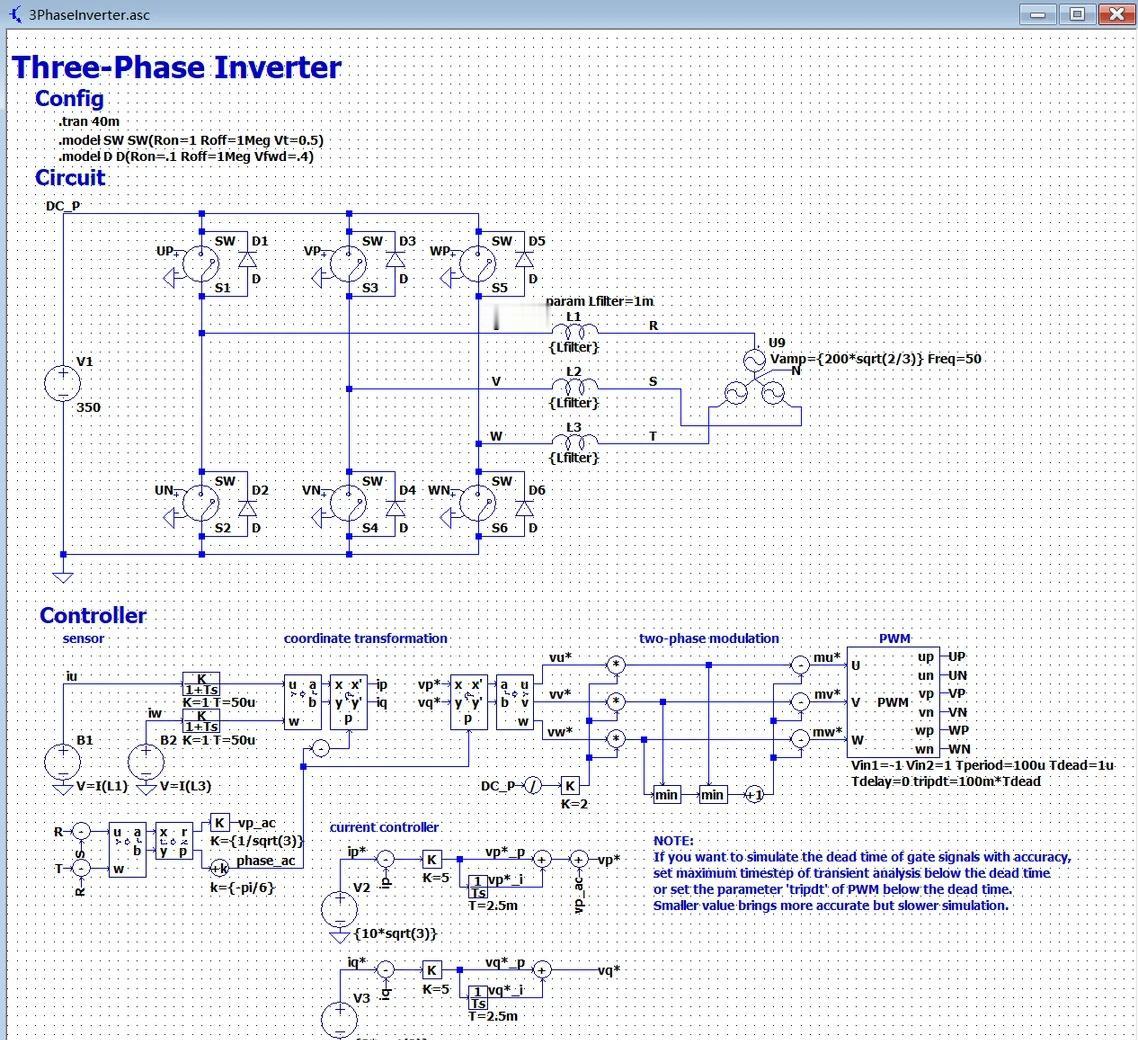This screenshot has width=1138, height=1040.
Task: Click the phase_ac net label
Action: [x=266, y=861]
